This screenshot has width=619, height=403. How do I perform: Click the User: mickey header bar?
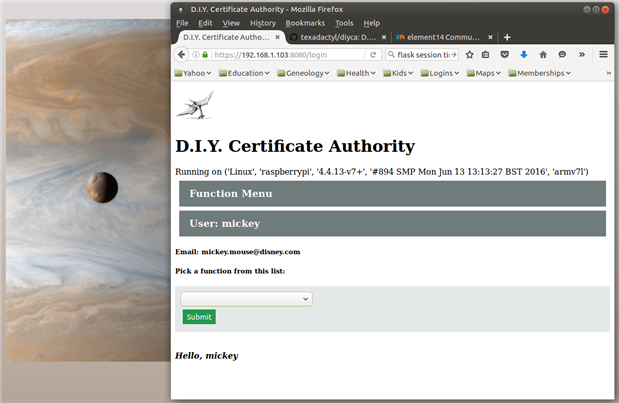[392, 223]
